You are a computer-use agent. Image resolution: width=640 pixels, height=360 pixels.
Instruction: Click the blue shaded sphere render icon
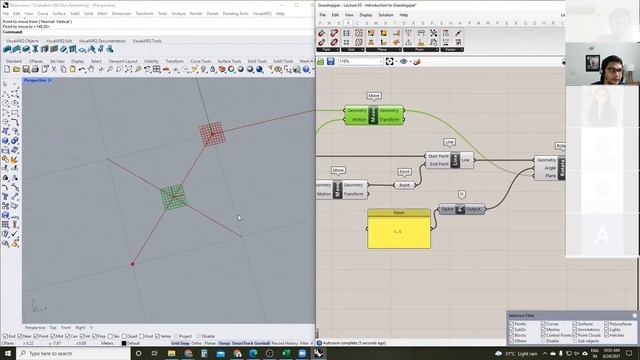tap(259, 69)
